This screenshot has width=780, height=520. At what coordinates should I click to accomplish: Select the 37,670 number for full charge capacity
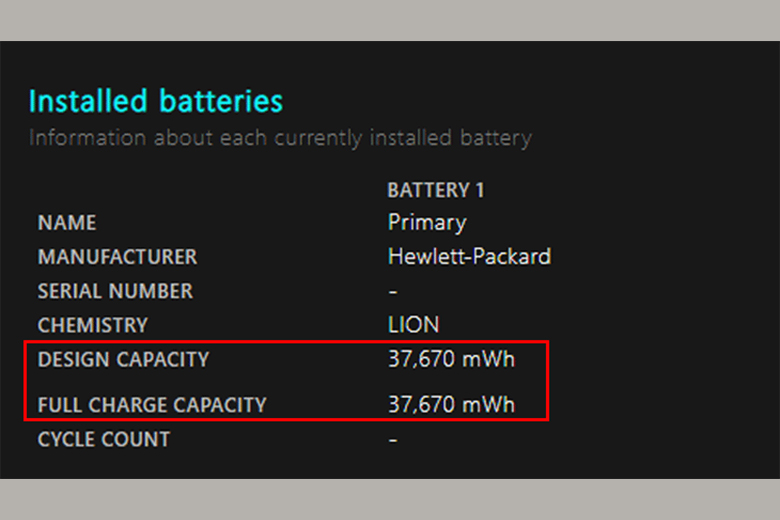(421, 405)
